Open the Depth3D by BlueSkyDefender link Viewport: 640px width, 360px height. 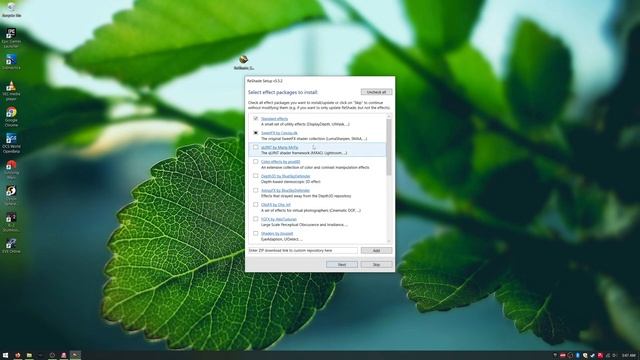[285, 176]
